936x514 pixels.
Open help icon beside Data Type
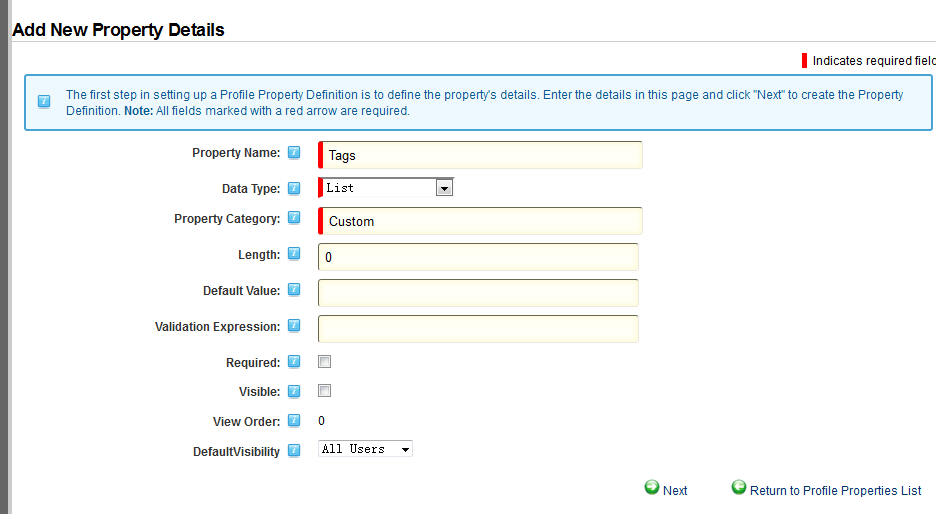[x=294, y=188]
